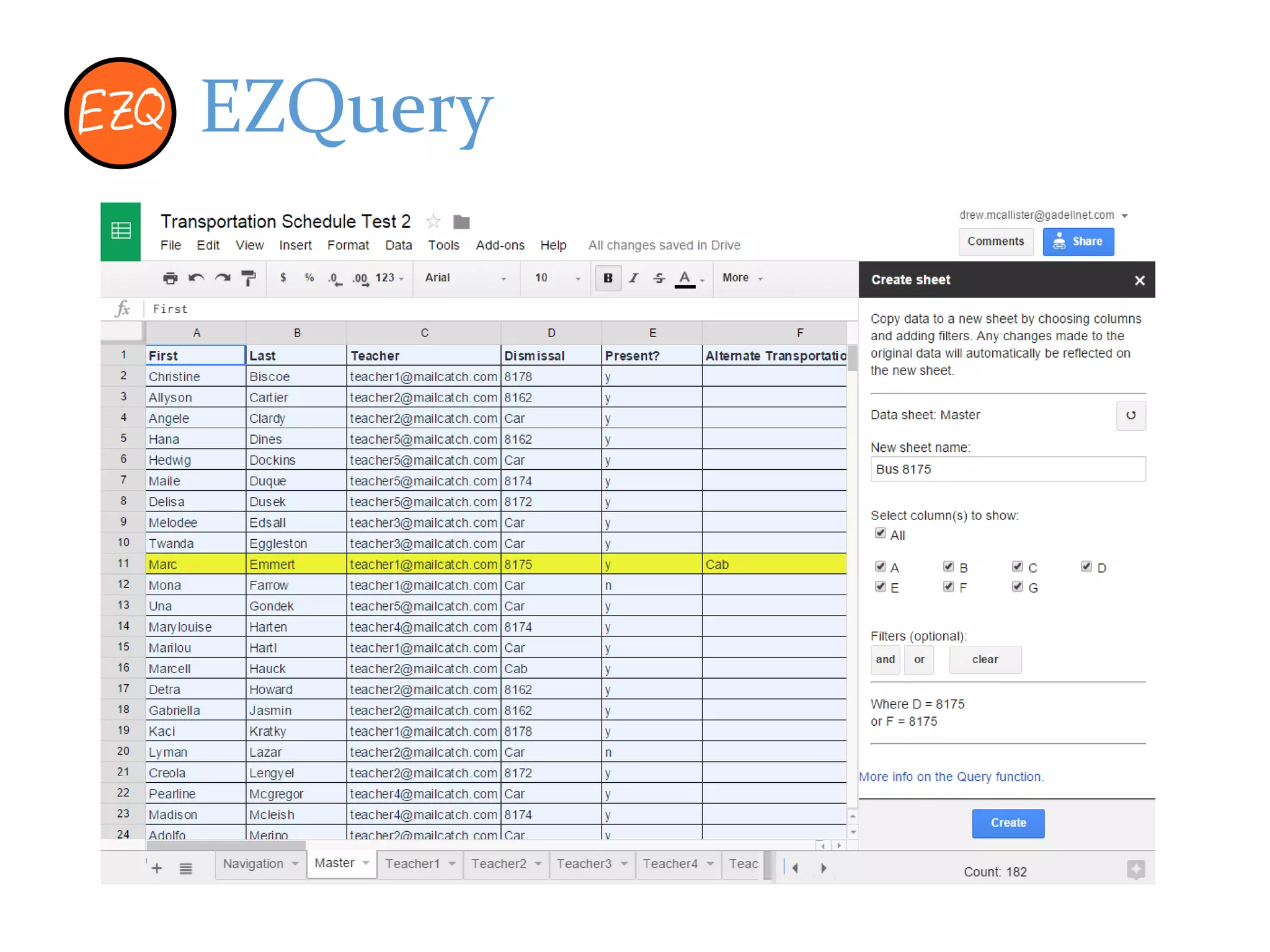Click the Share button
Screen dimensions: 1270x952
[1078, 242]
